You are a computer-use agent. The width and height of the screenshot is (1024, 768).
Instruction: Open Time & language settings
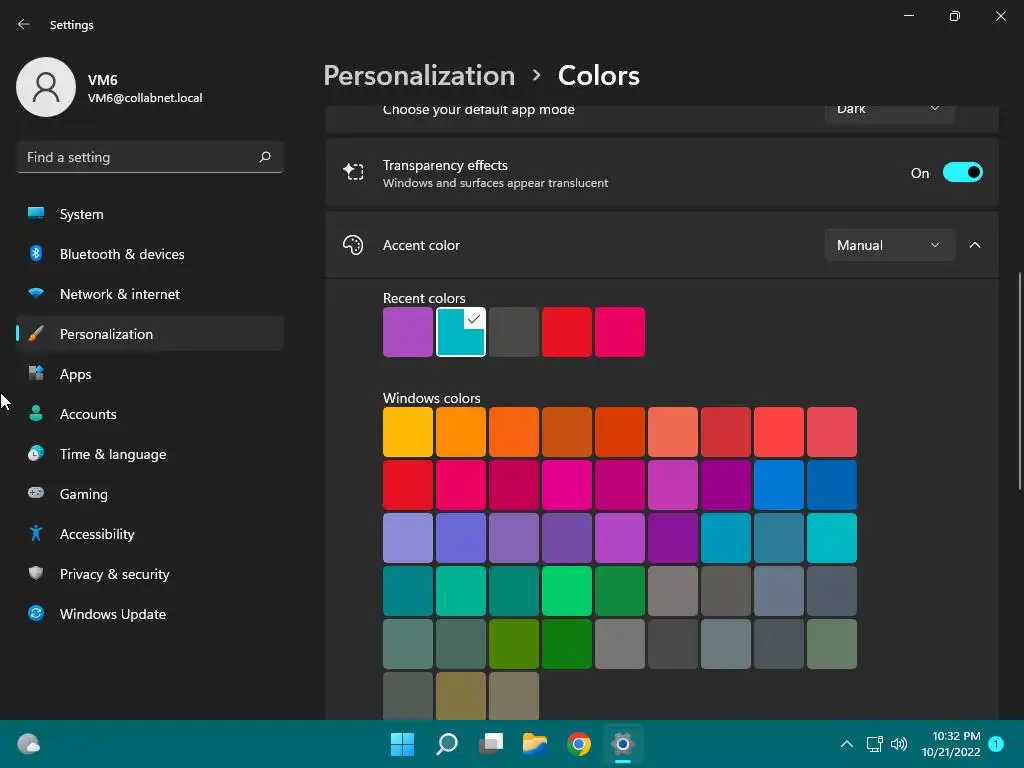tap(150, 454)
